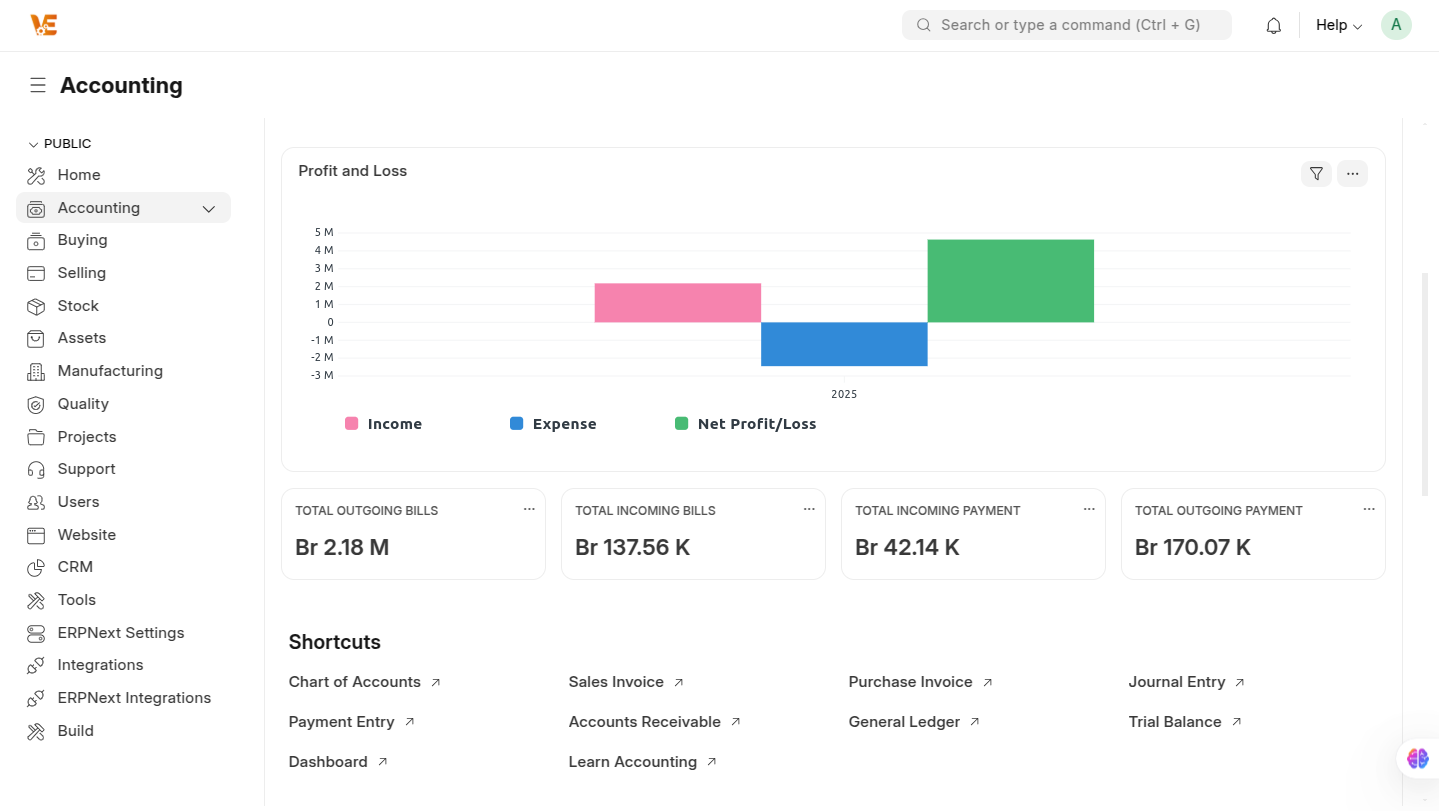Click the Build sidebar icon
This screenshot has height=811, width=1439.
[37, 732]
